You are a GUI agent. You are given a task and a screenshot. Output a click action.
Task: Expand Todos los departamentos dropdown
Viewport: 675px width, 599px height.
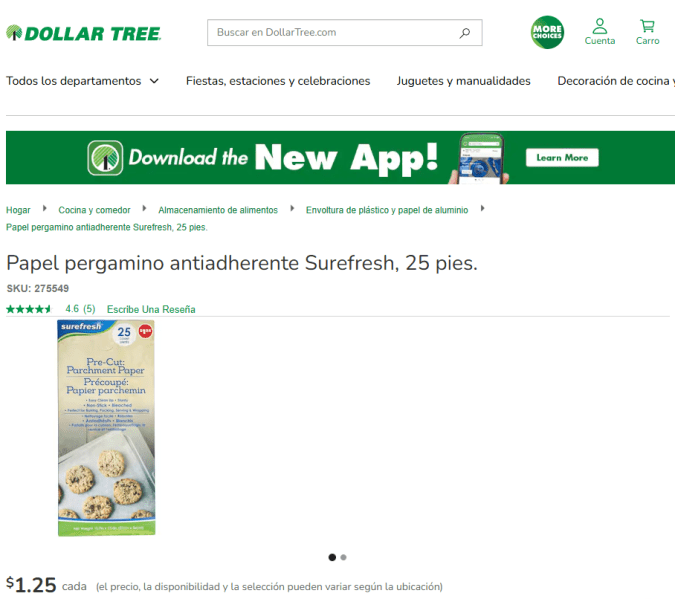82,81
